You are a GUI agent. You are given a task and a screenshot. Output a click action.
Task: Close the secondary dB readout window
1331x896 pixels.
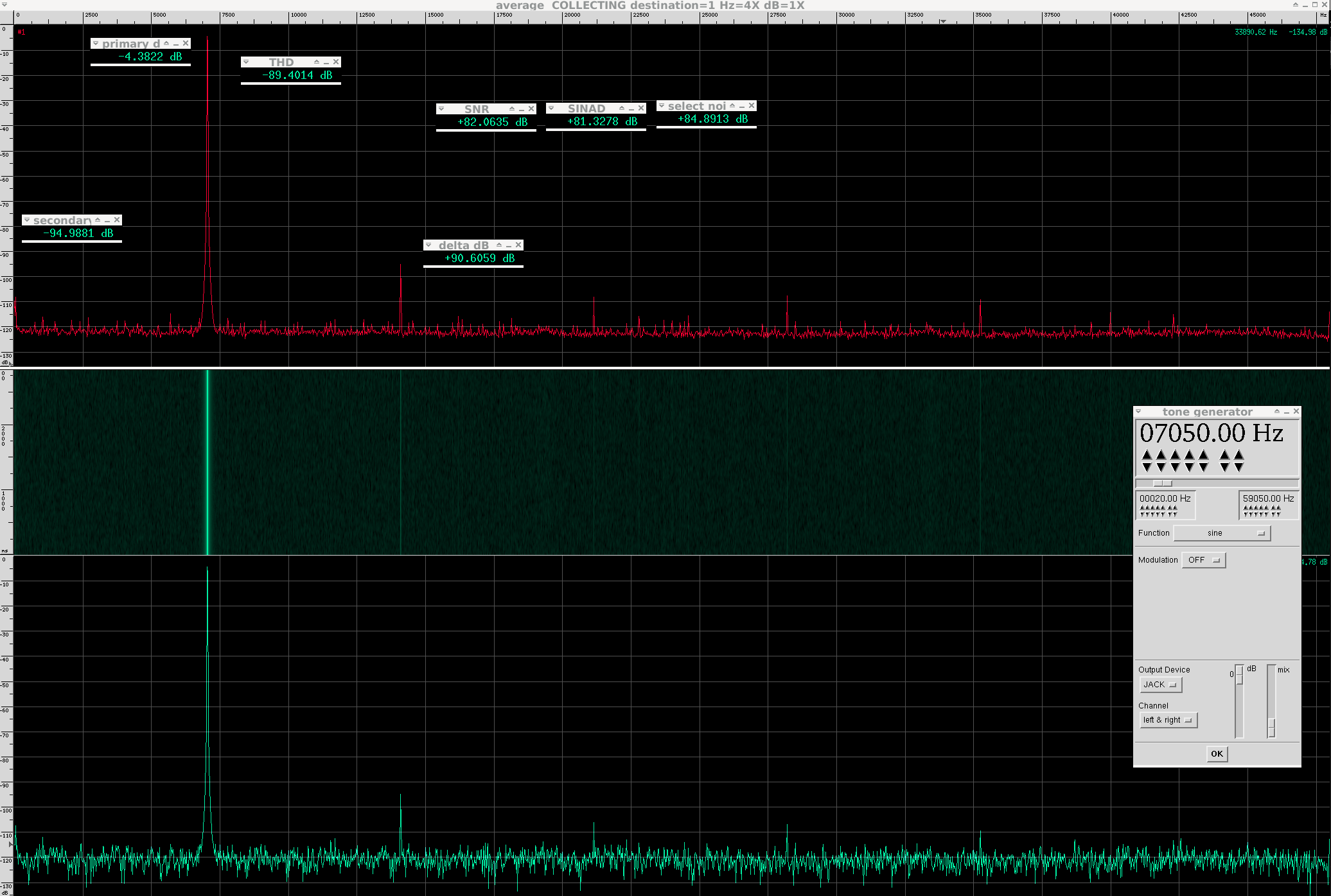[x=117, y=220]
